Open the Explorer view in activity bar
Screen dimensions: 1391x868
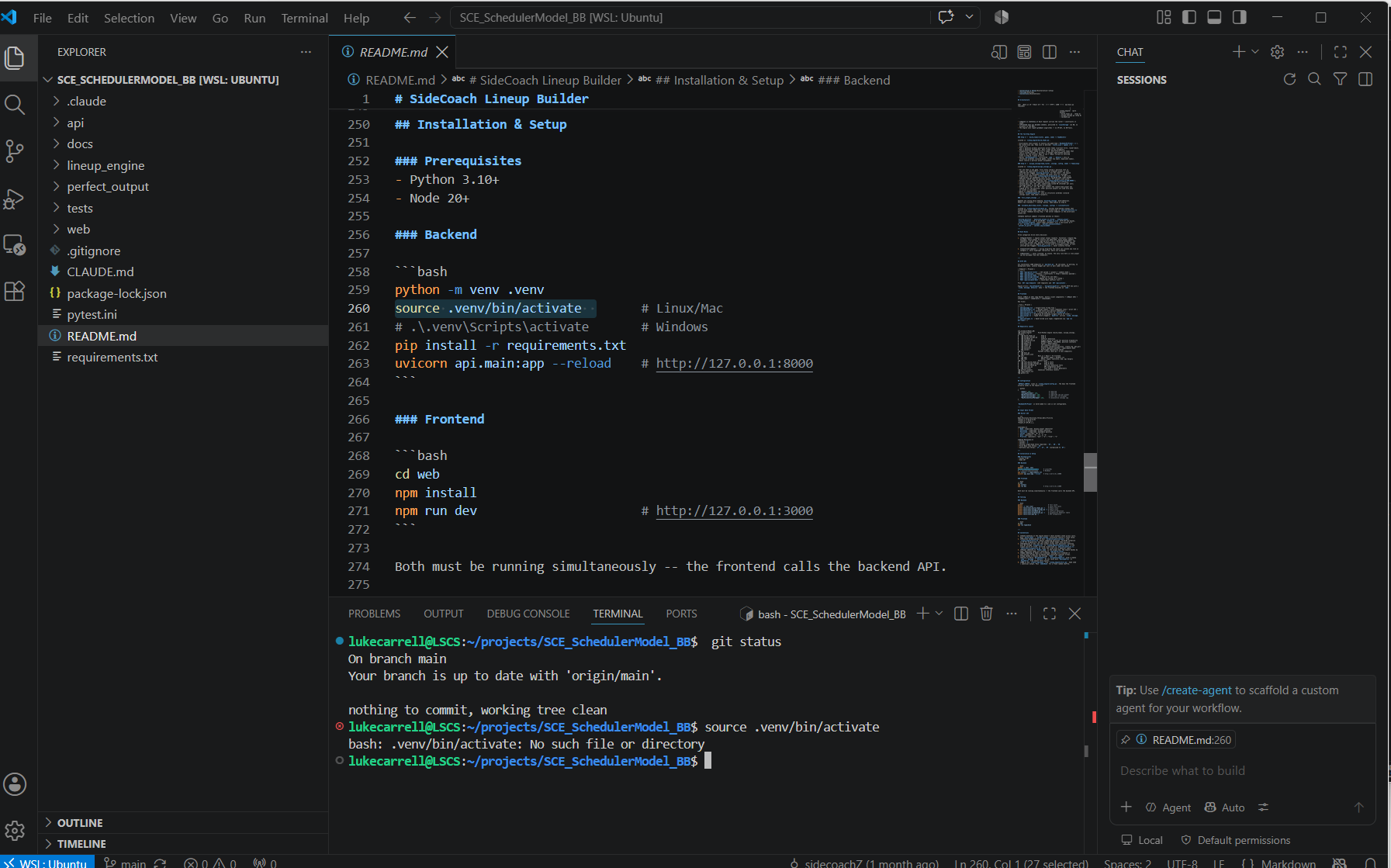click(15, 58)
